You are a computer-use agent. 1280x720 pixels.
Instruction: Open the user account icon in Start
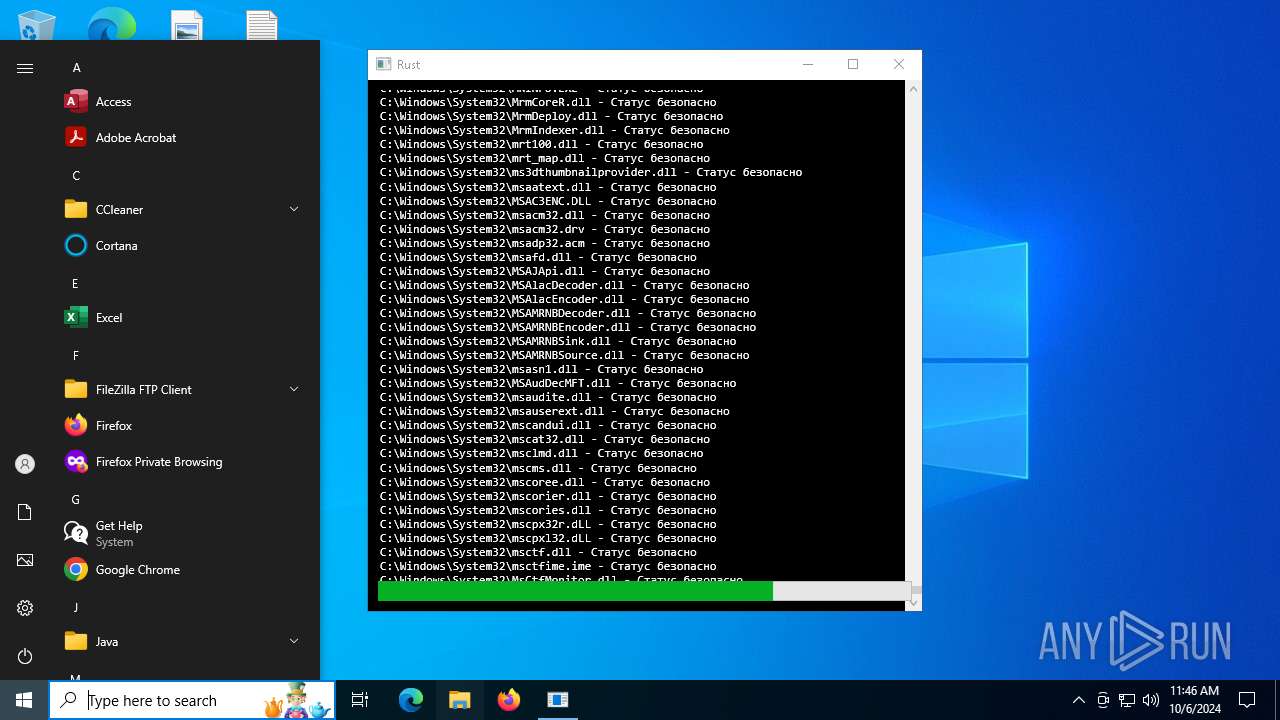(25, 464)
